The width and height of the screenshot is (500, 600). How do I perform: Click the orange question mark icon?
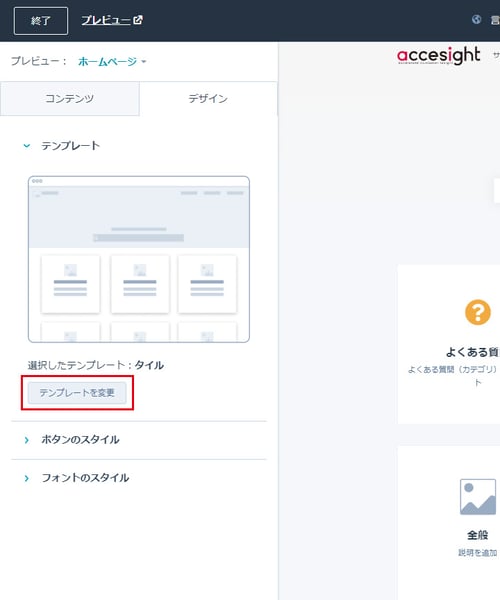478,312
